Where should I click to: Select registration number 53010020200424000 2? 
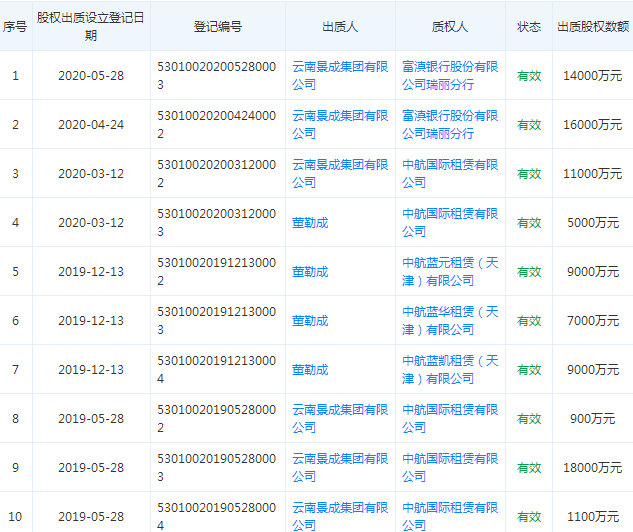[216, 124]
